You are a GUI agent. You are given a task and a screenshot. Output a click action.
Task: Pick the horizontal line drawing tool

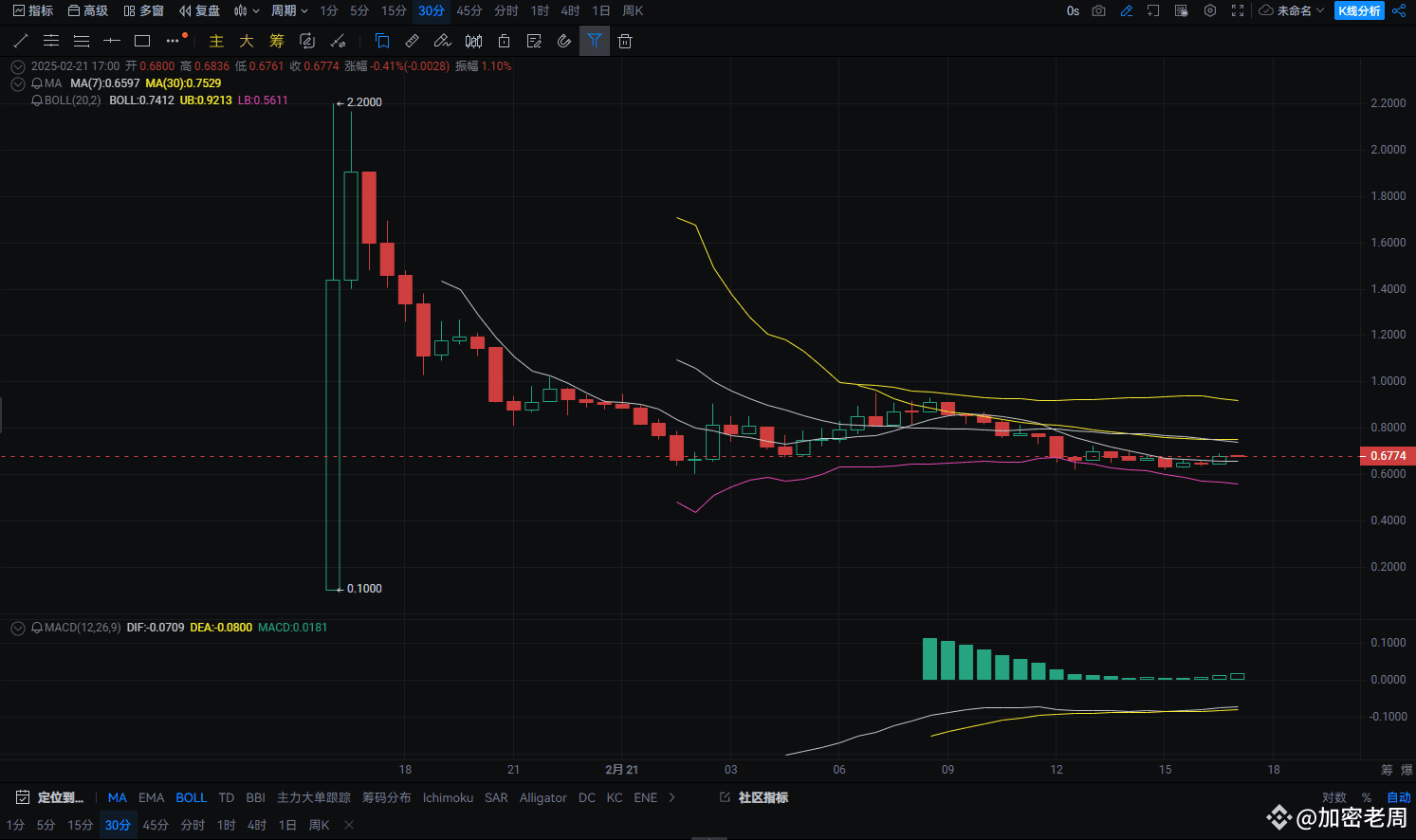point(112,41)
